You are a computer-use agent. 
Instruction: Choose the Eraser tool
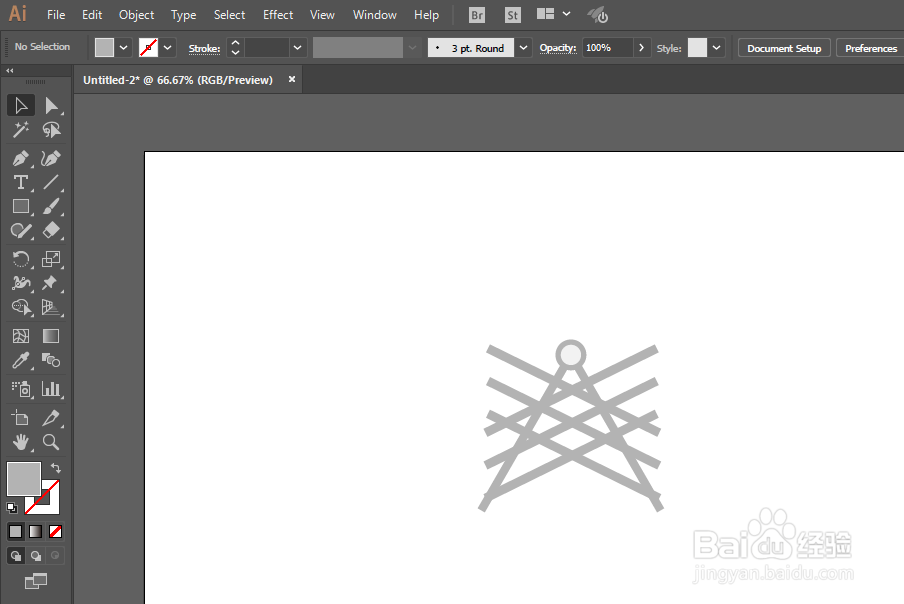(x=51, y=231)
